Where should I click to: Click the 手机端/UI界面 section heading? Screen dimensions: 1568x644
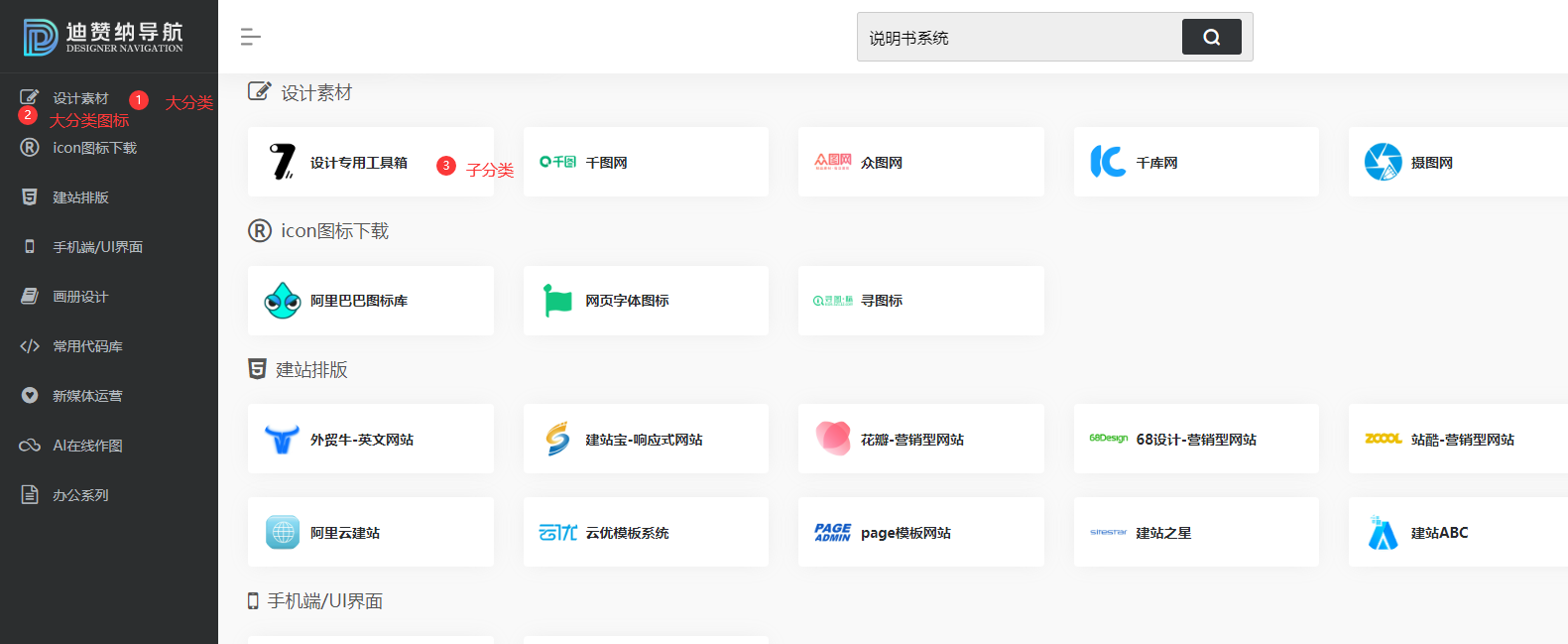pos(324,601)
